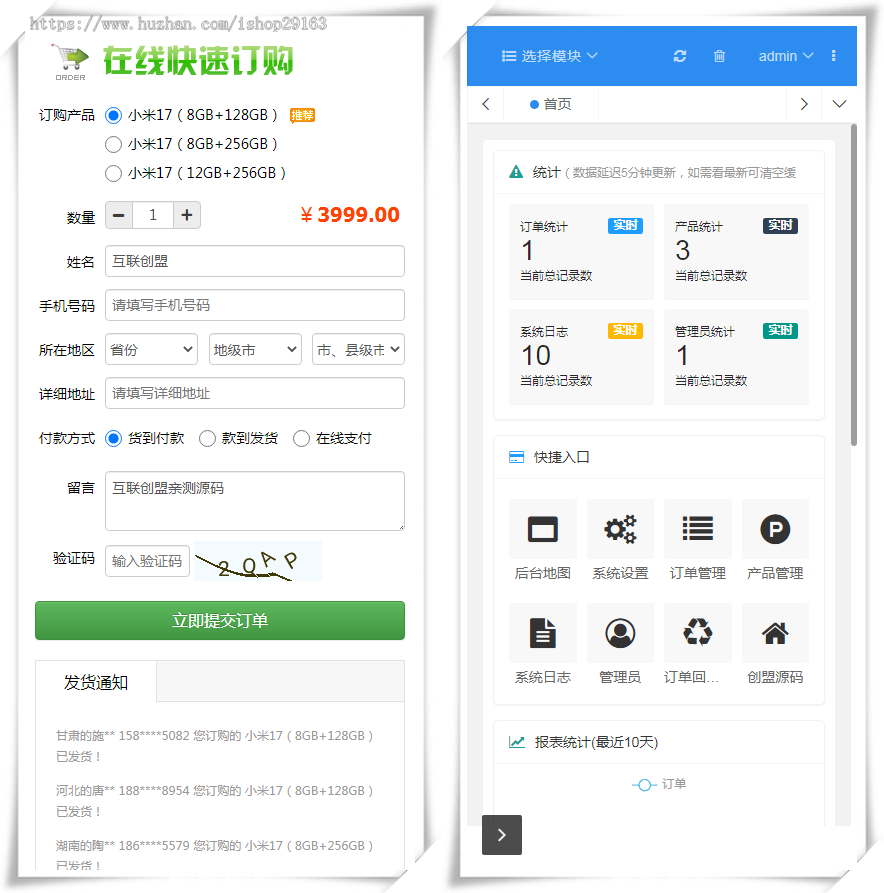Open the 市、县级市 district dropdown
The height and width of the screenshot is (893, 884).
click(358, 349)
